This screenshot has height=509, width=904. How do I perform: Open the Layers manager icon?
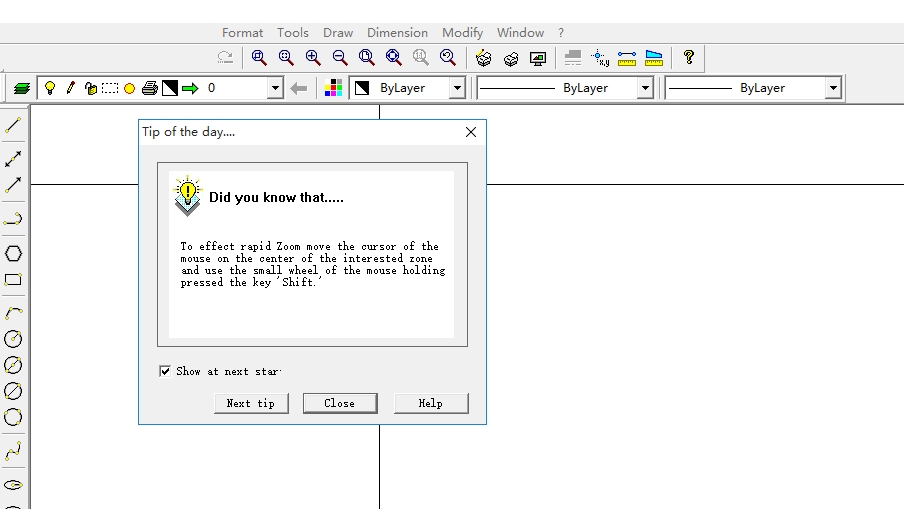tap(21, 88)
